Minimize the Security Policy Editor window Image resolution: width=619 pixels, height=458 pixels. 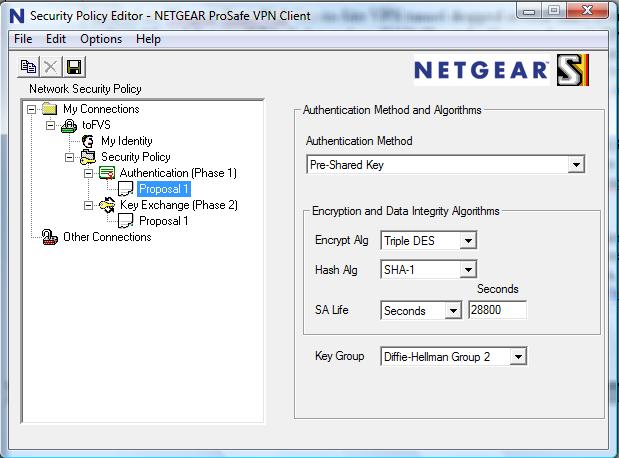click(x=529, y=10)
